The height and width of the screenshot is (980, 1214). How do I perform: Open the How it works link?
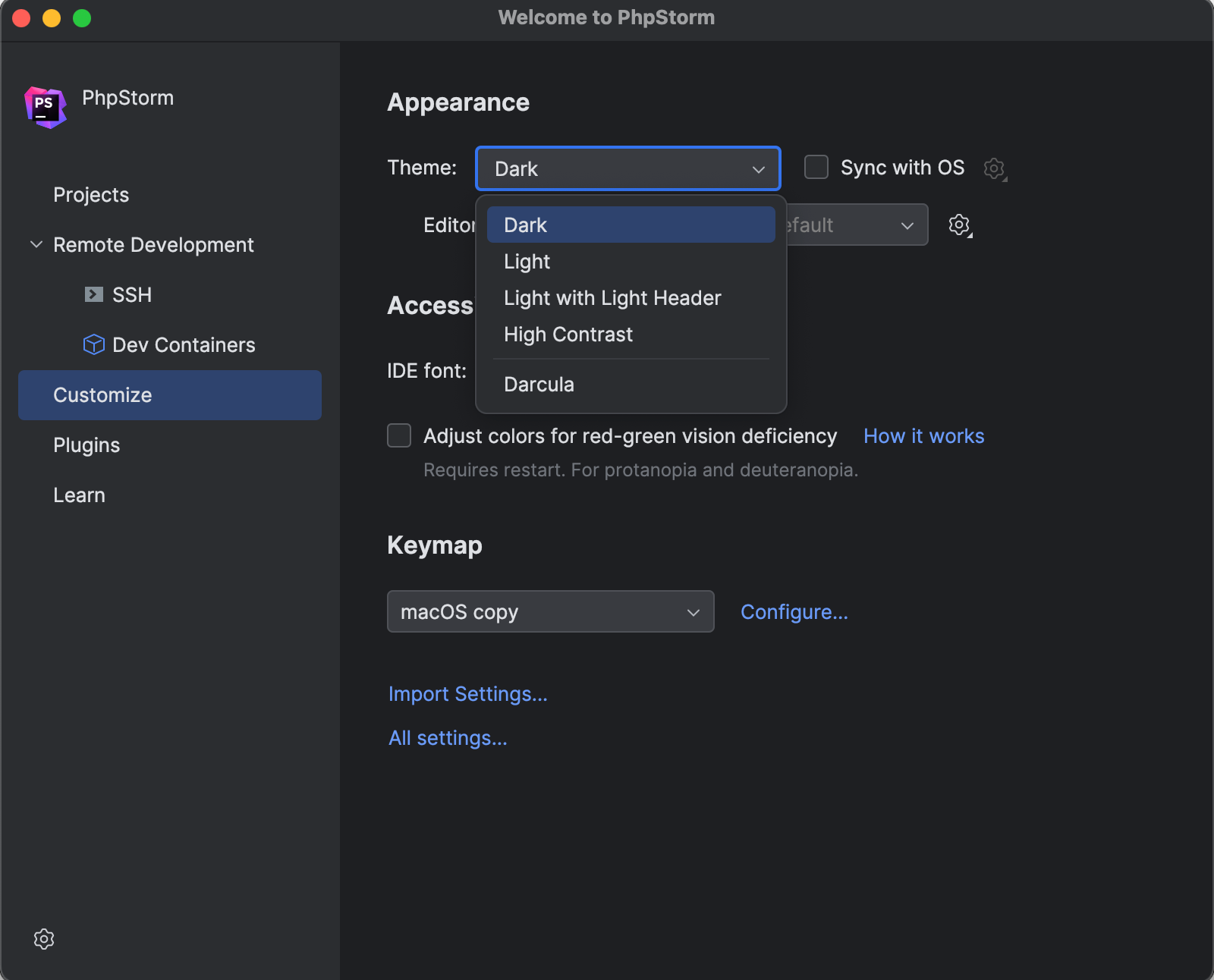click(923, 435)
